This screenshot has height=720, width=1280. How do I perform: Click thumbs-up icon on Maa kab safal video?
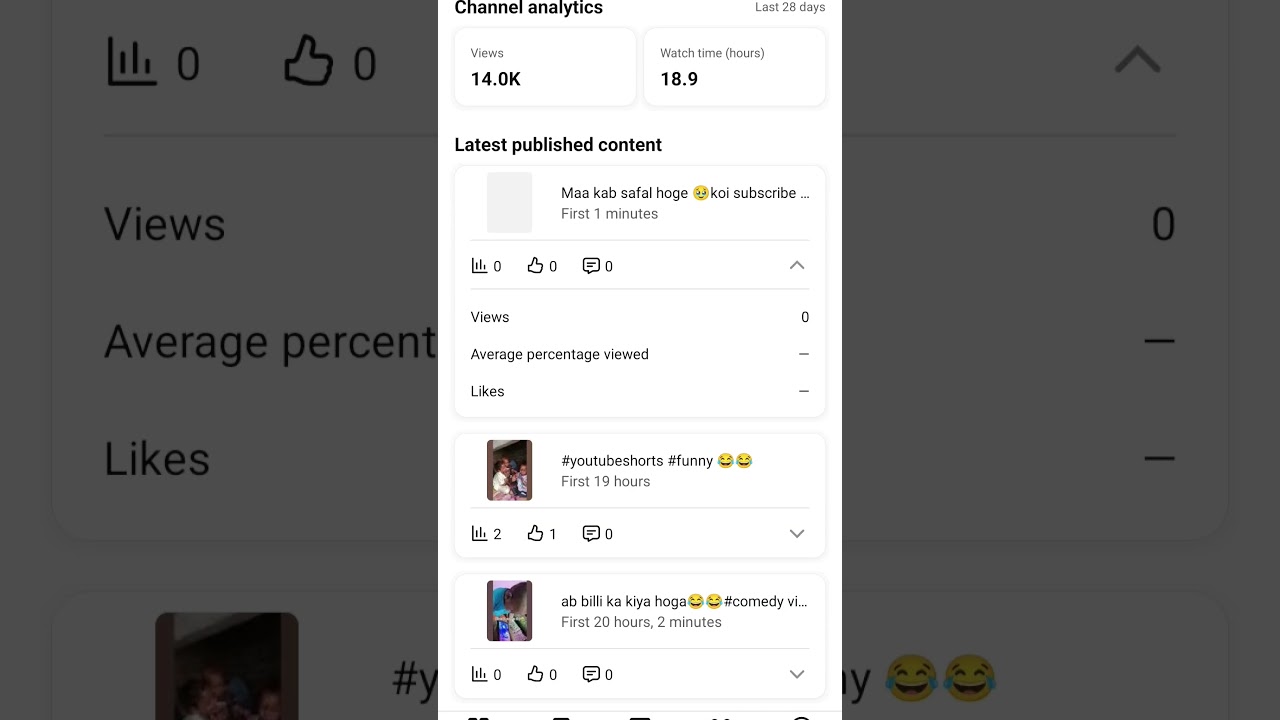pos(535,266)
